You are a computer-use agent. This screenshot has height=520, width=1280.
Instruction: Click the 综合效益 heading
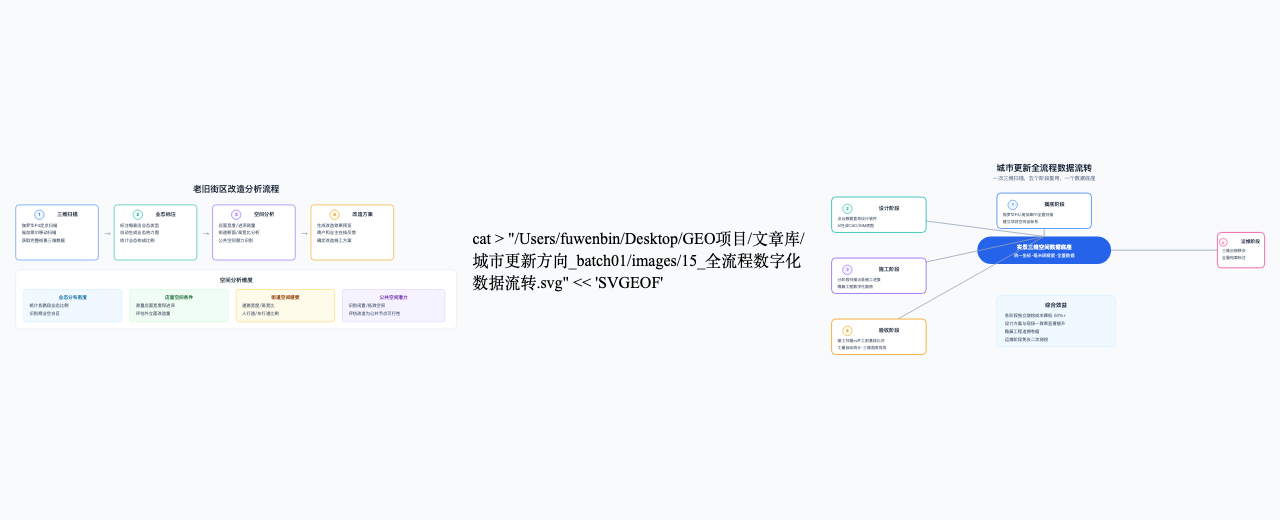pos(1056,305)
